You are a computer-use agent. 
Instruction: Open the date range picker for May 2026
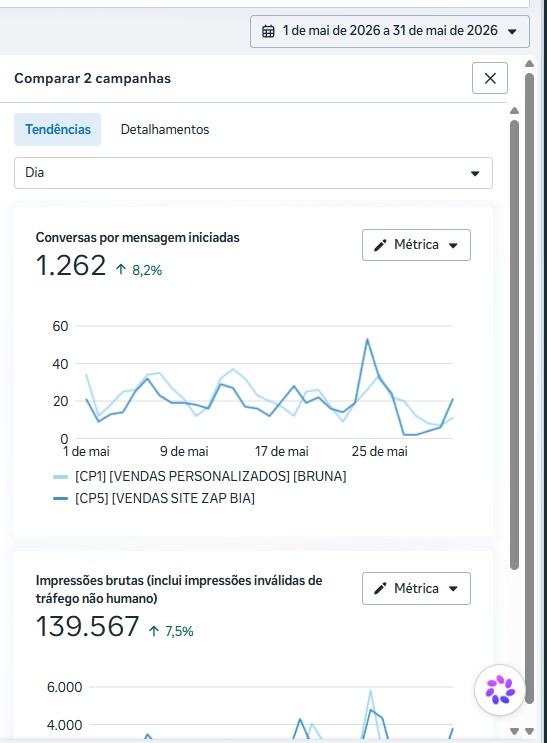tap(390, 31)
